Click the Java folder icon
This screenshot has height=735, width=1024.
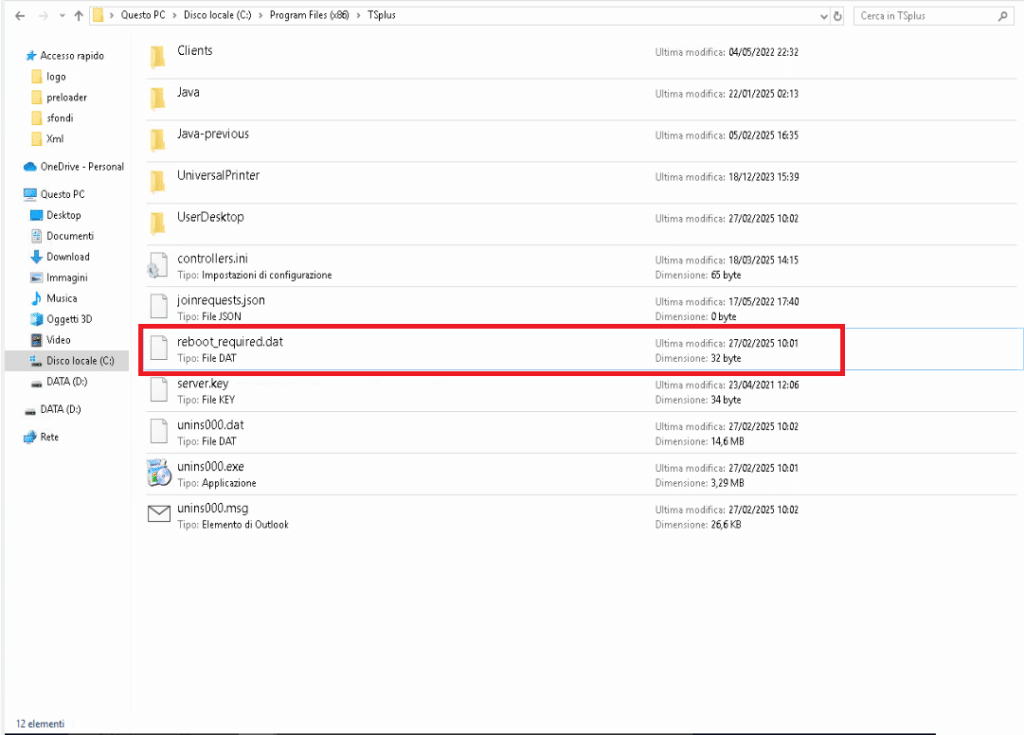point(157,98)
